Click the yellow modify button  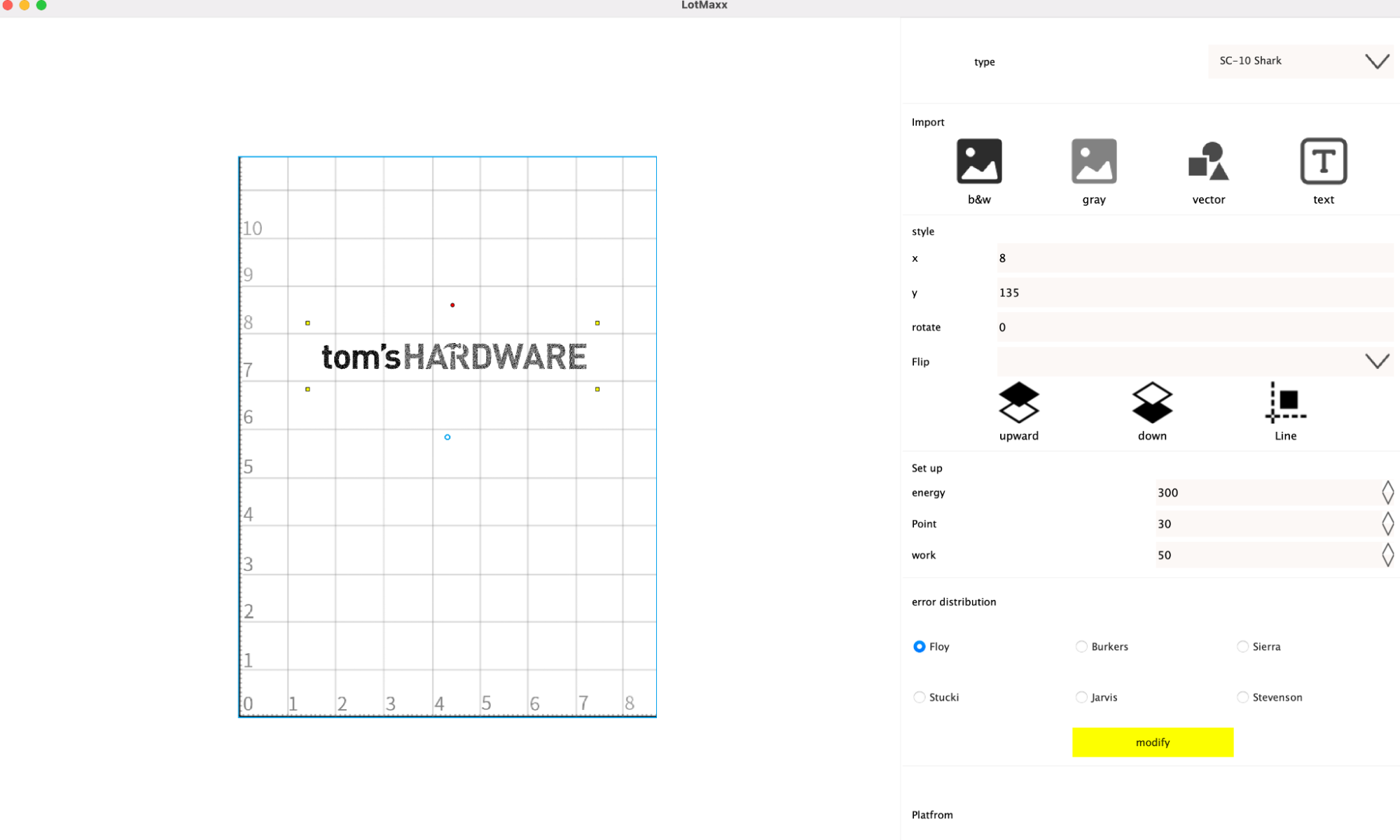[1153, 742]
